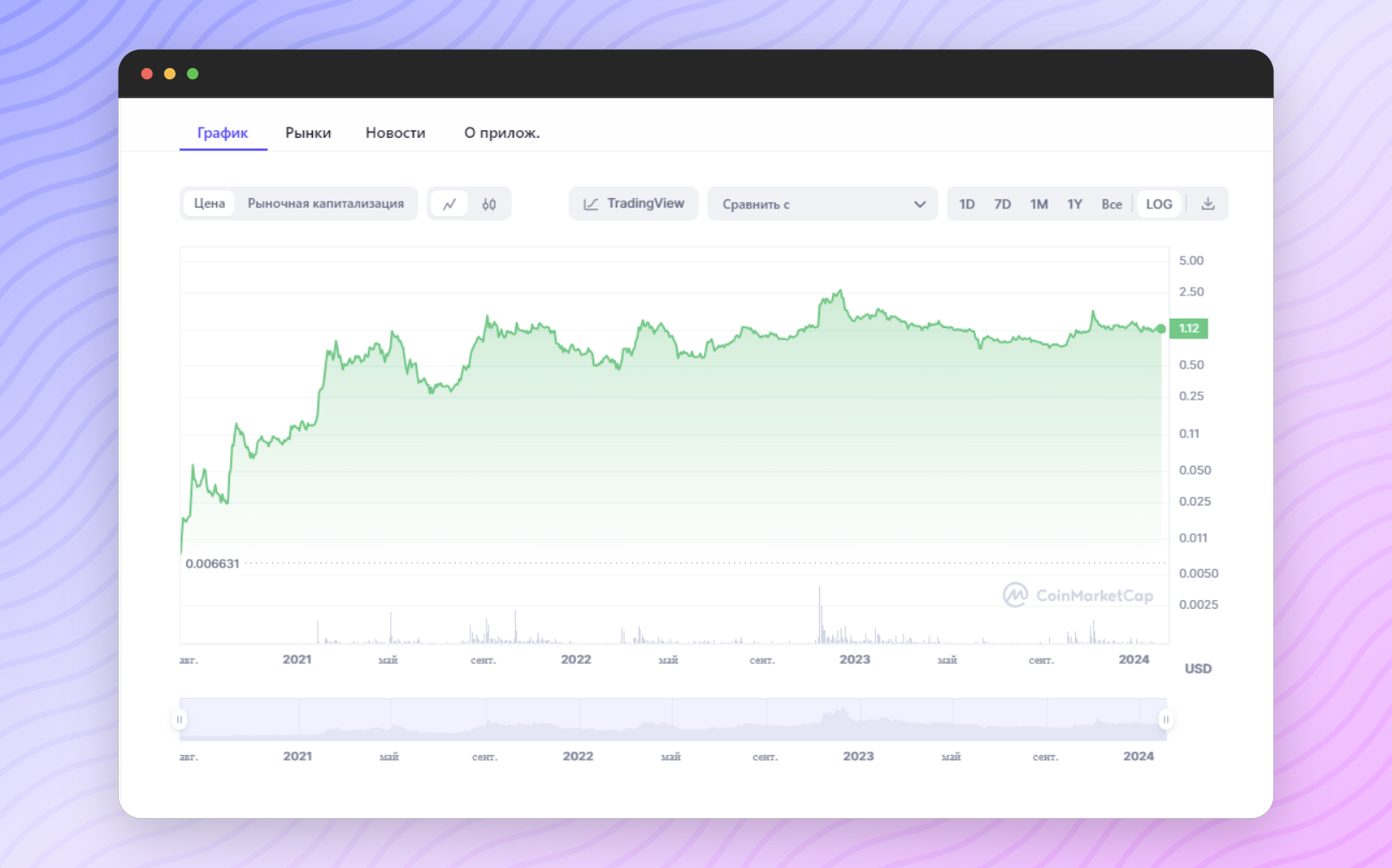Viewport: 1392px width, 868px height.
Task: Grab the left range slider handle
Action: (179, 719)
